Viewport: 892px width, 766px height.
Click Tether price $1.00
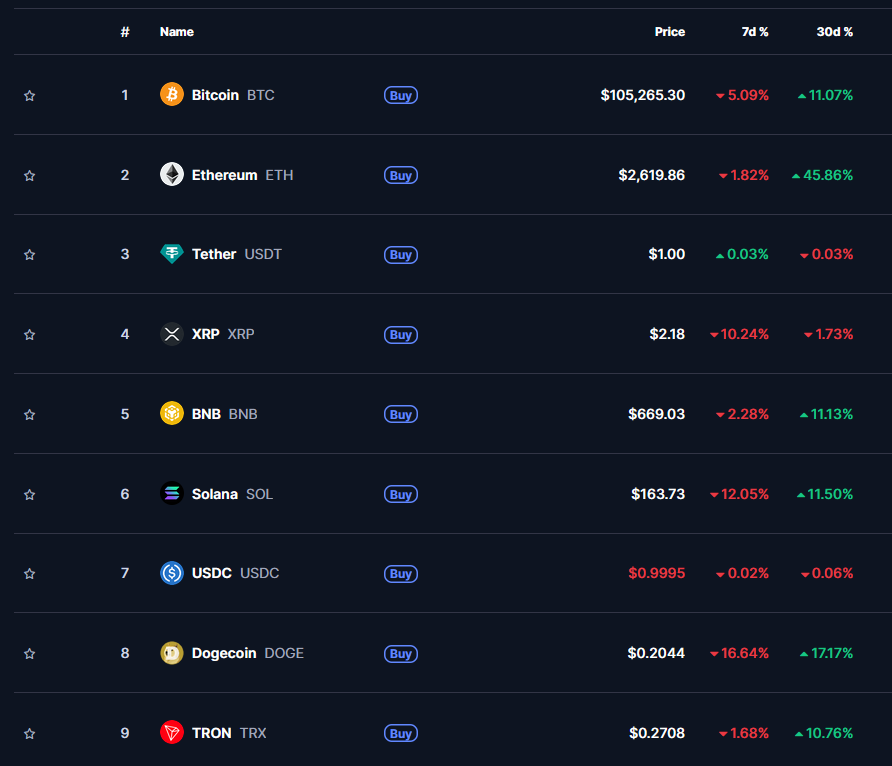point(667,254)
